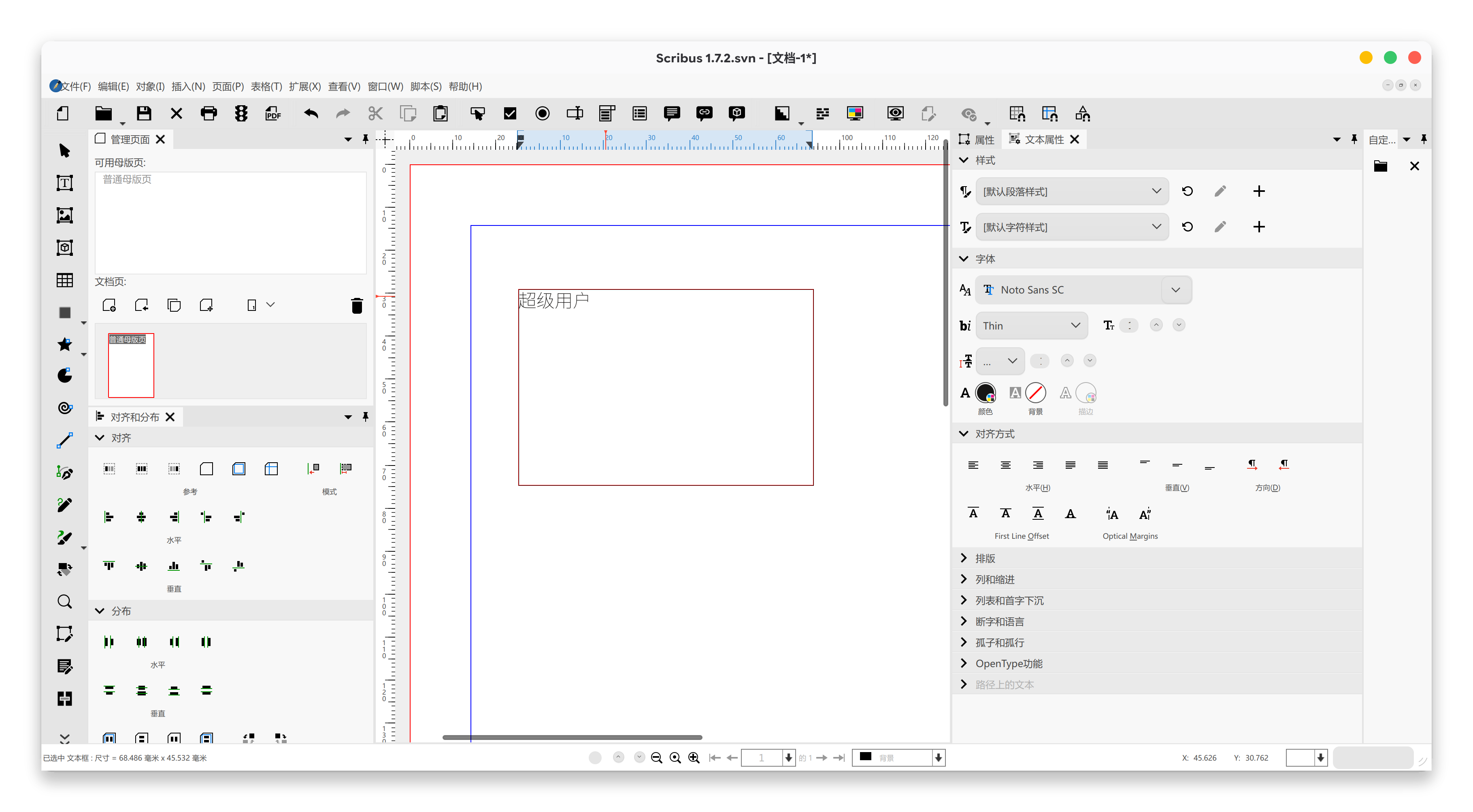
Task: Close the 管理页面 panel
Action: [160, 139]
